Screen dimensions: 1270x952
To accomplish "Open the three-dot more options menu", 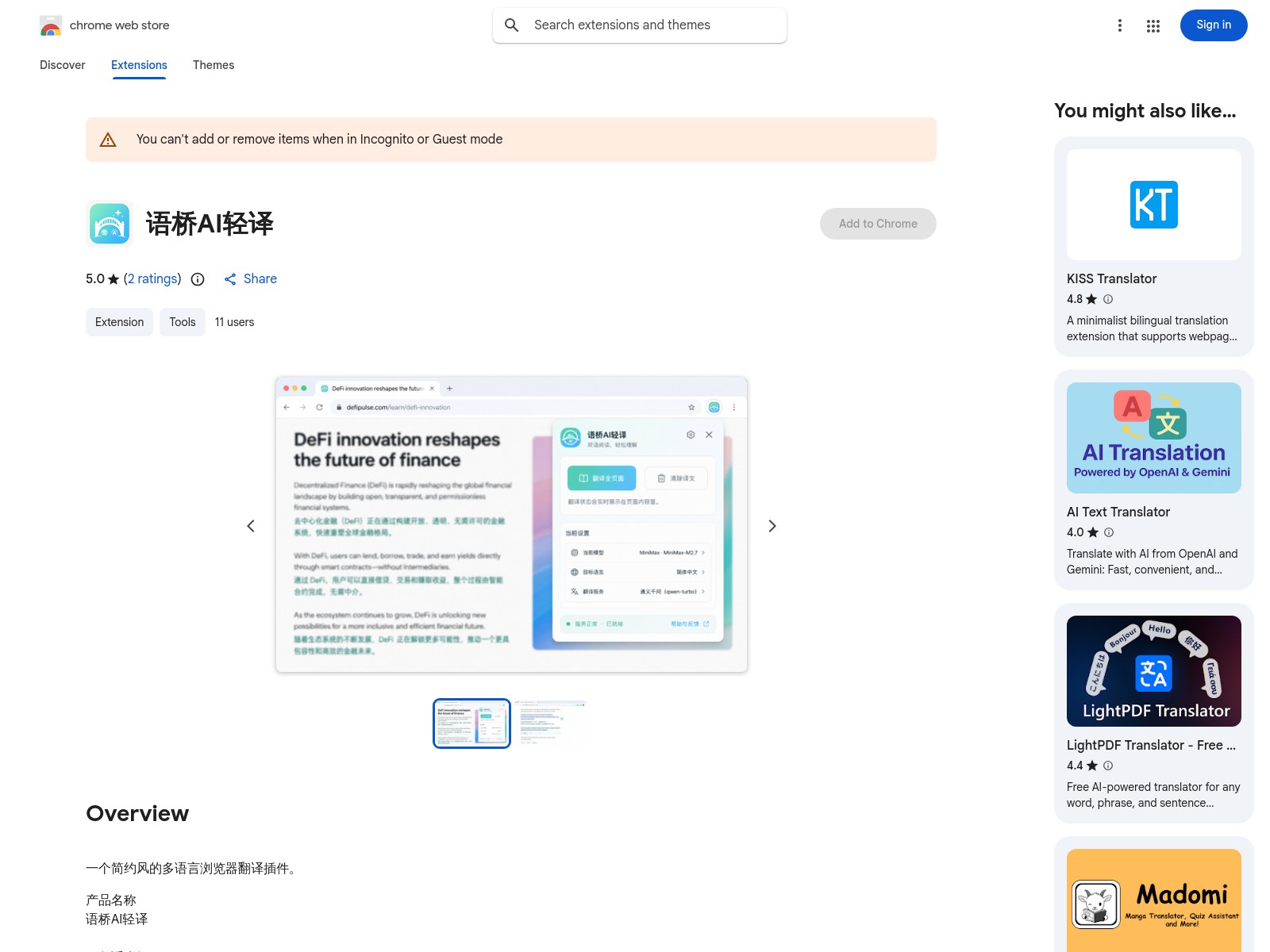I will [x=1120, y=25].
